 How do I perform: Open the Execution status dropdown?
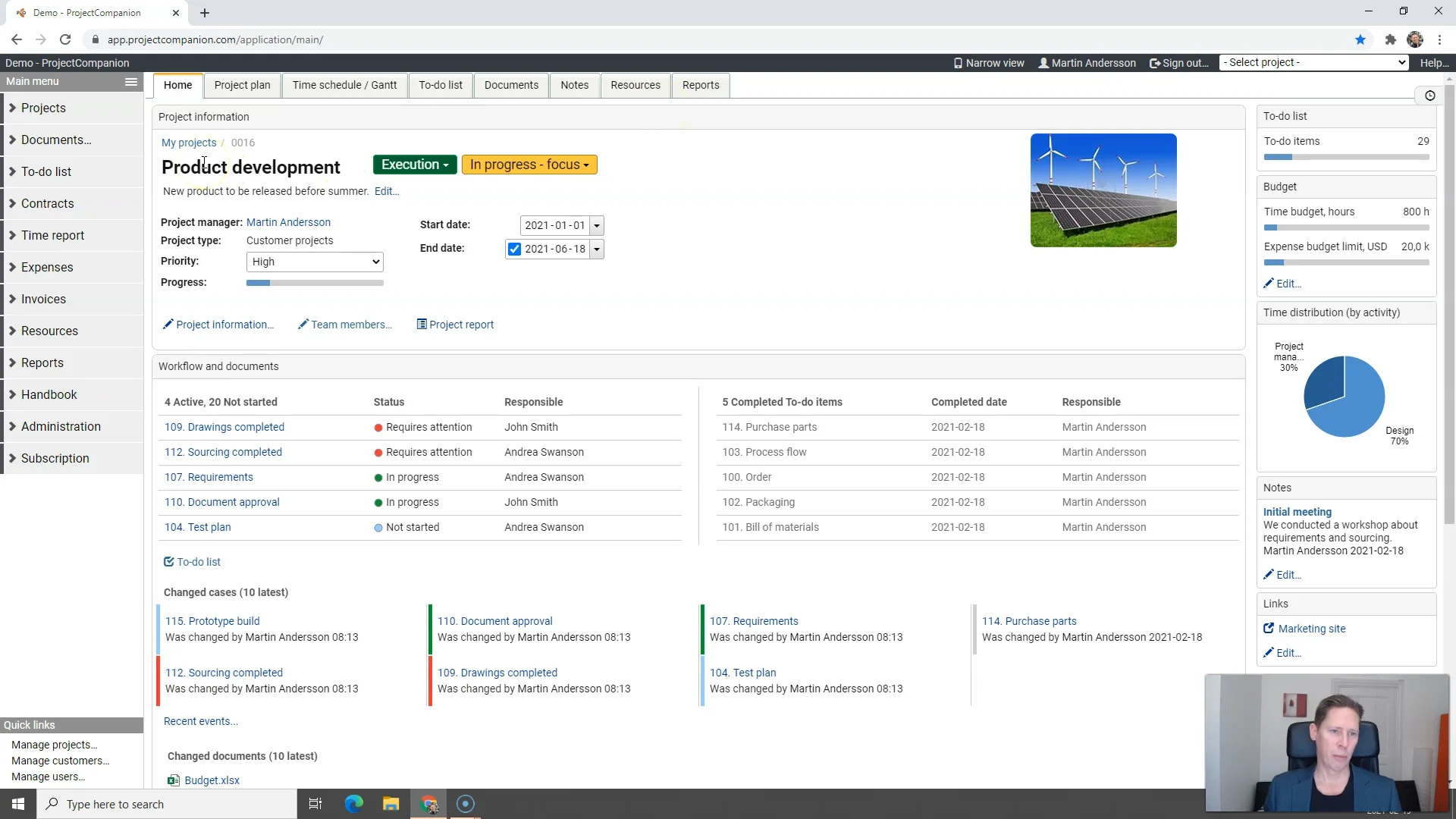pyautogui.click(x=414, y=165)
